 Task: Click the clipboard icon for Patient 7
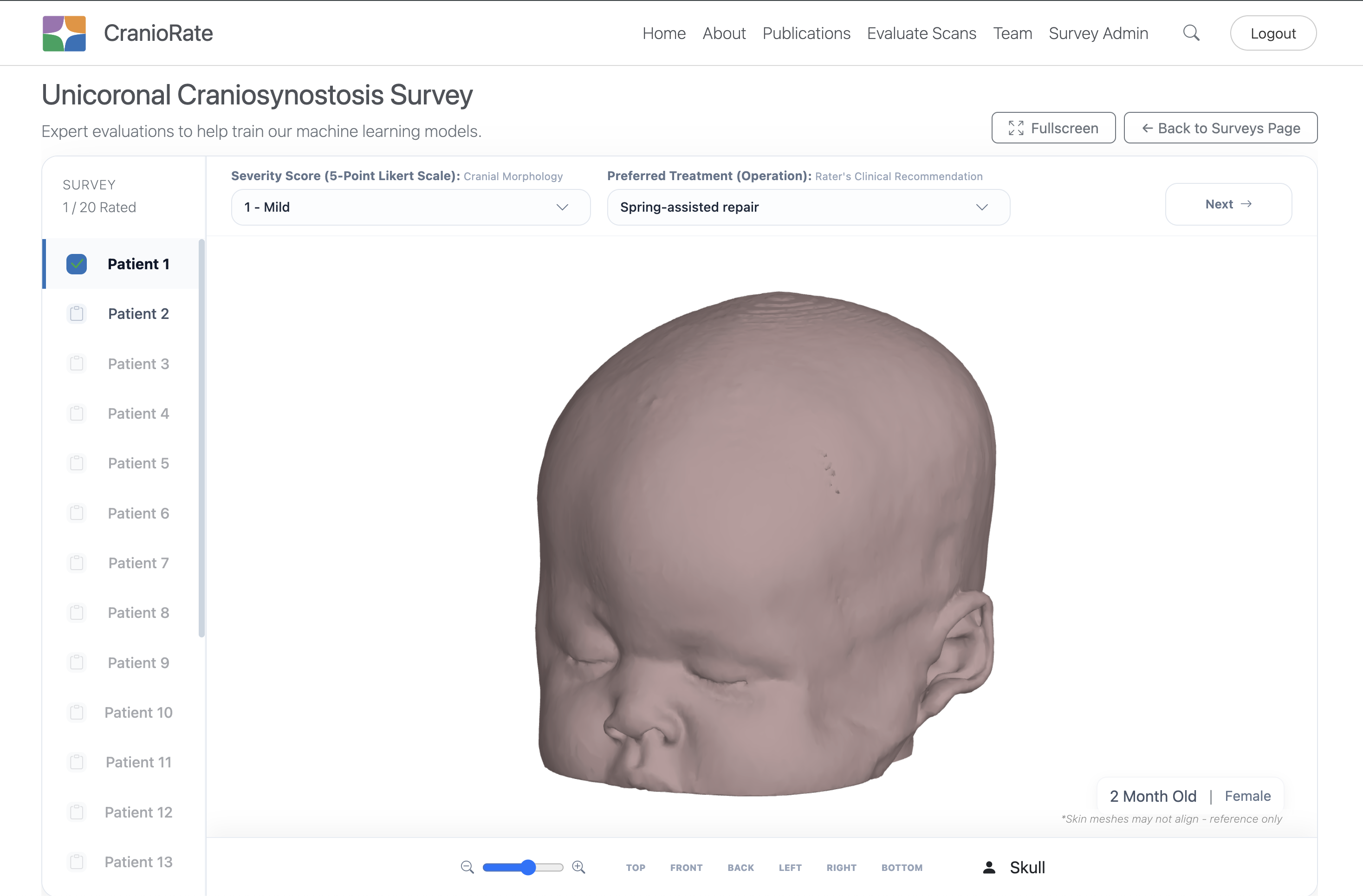[77, 563]
